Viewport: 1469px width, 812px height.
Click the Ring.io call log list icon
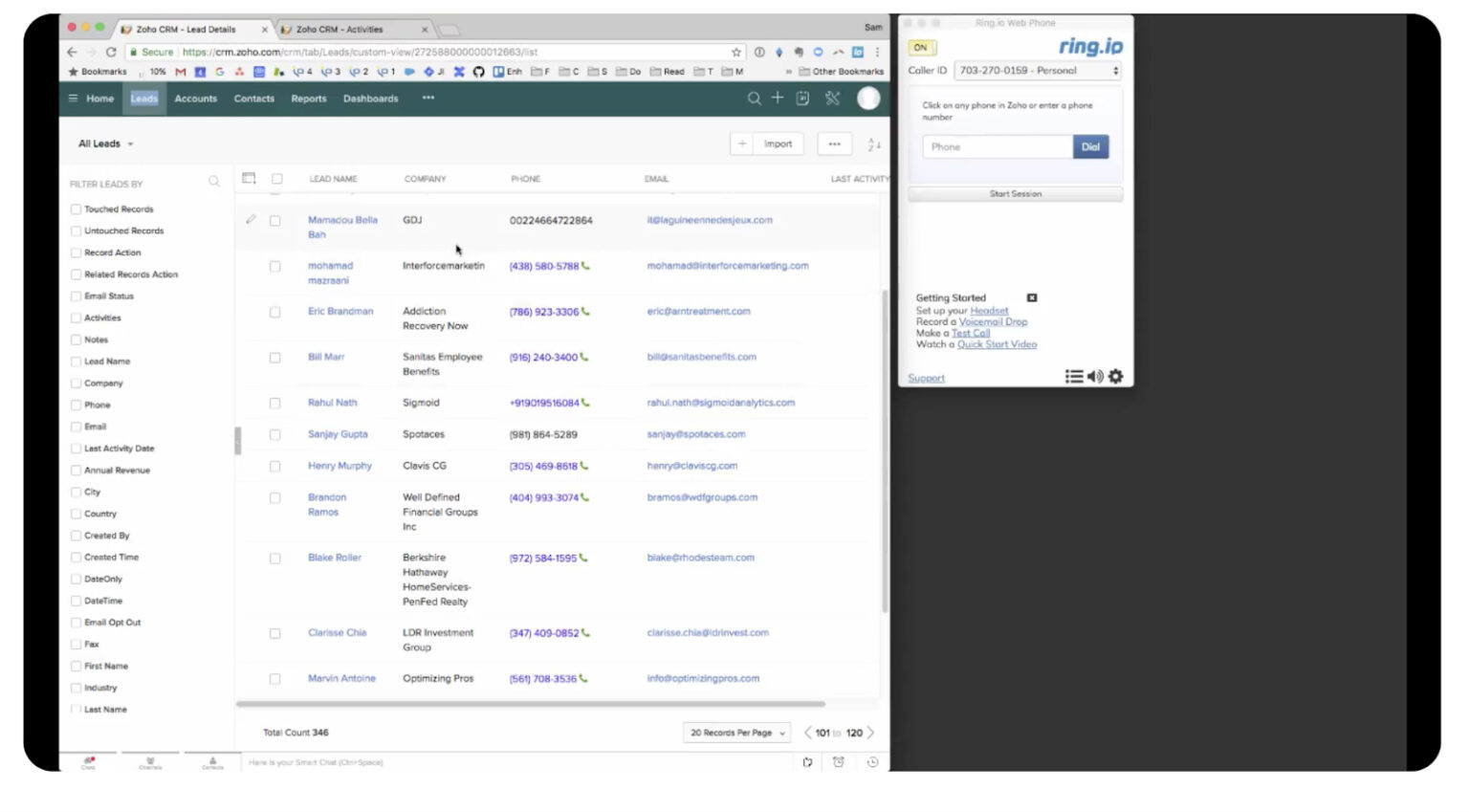point(1074,376)
